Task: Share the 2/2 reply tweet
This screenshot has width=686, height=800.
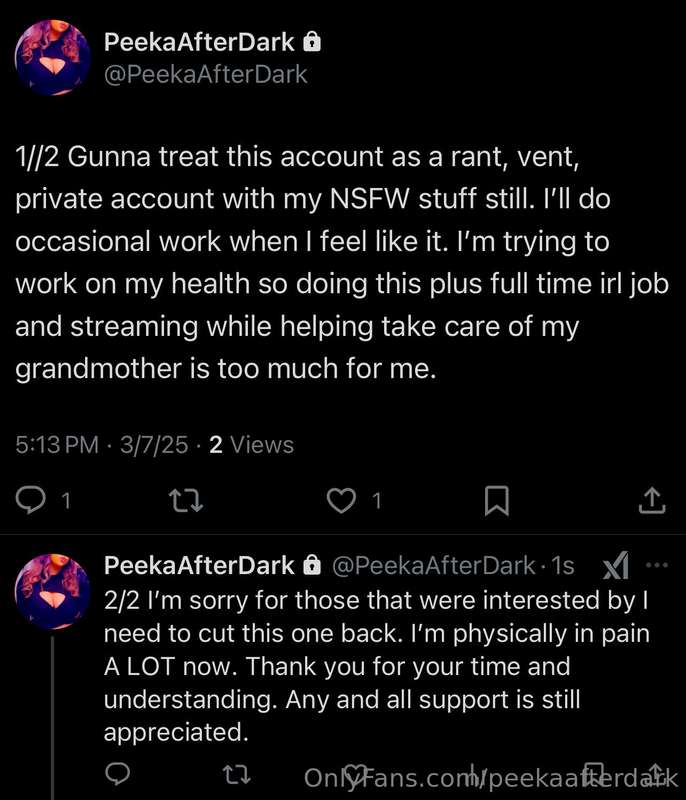Action: pos(657,774)
